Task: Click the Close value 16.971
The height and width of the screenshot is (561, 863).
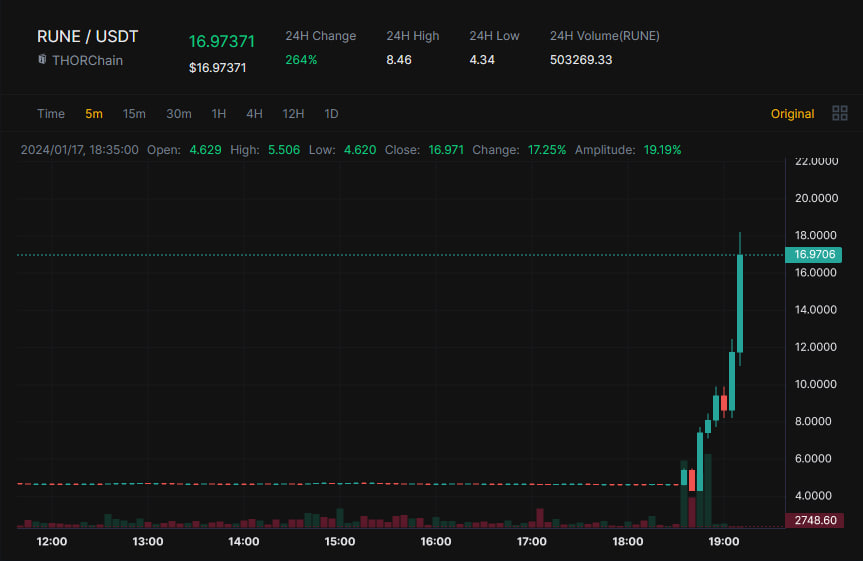Action: click(446, 150)
